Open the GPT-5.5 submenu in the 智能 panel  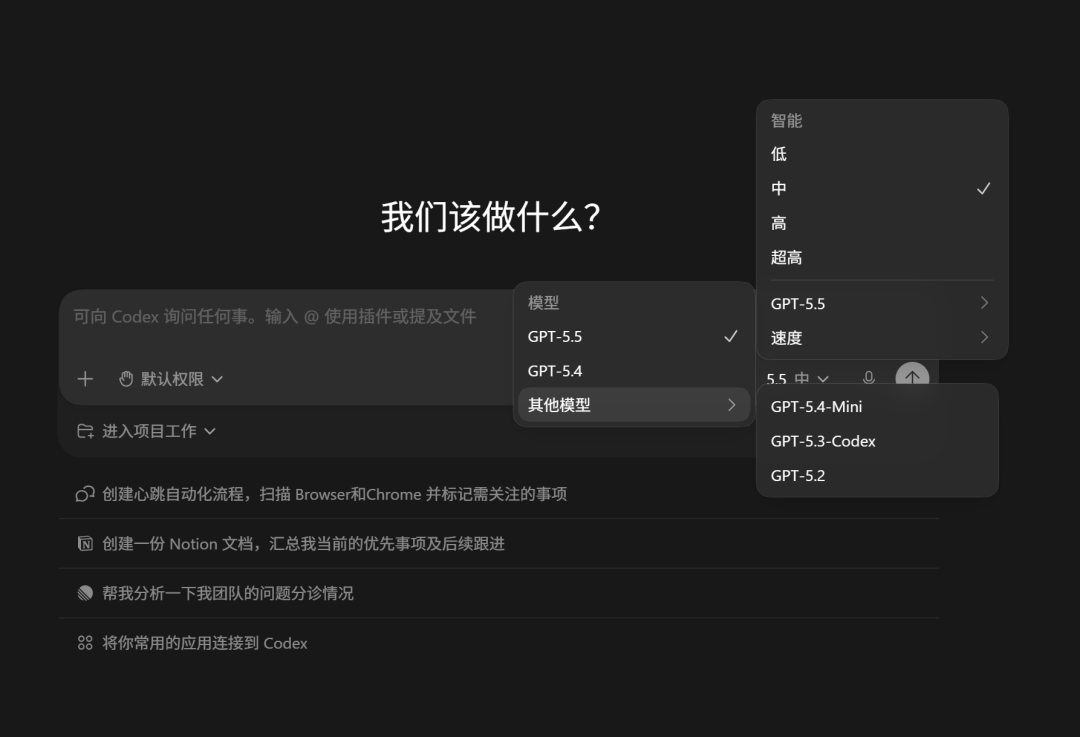point(882,303)
